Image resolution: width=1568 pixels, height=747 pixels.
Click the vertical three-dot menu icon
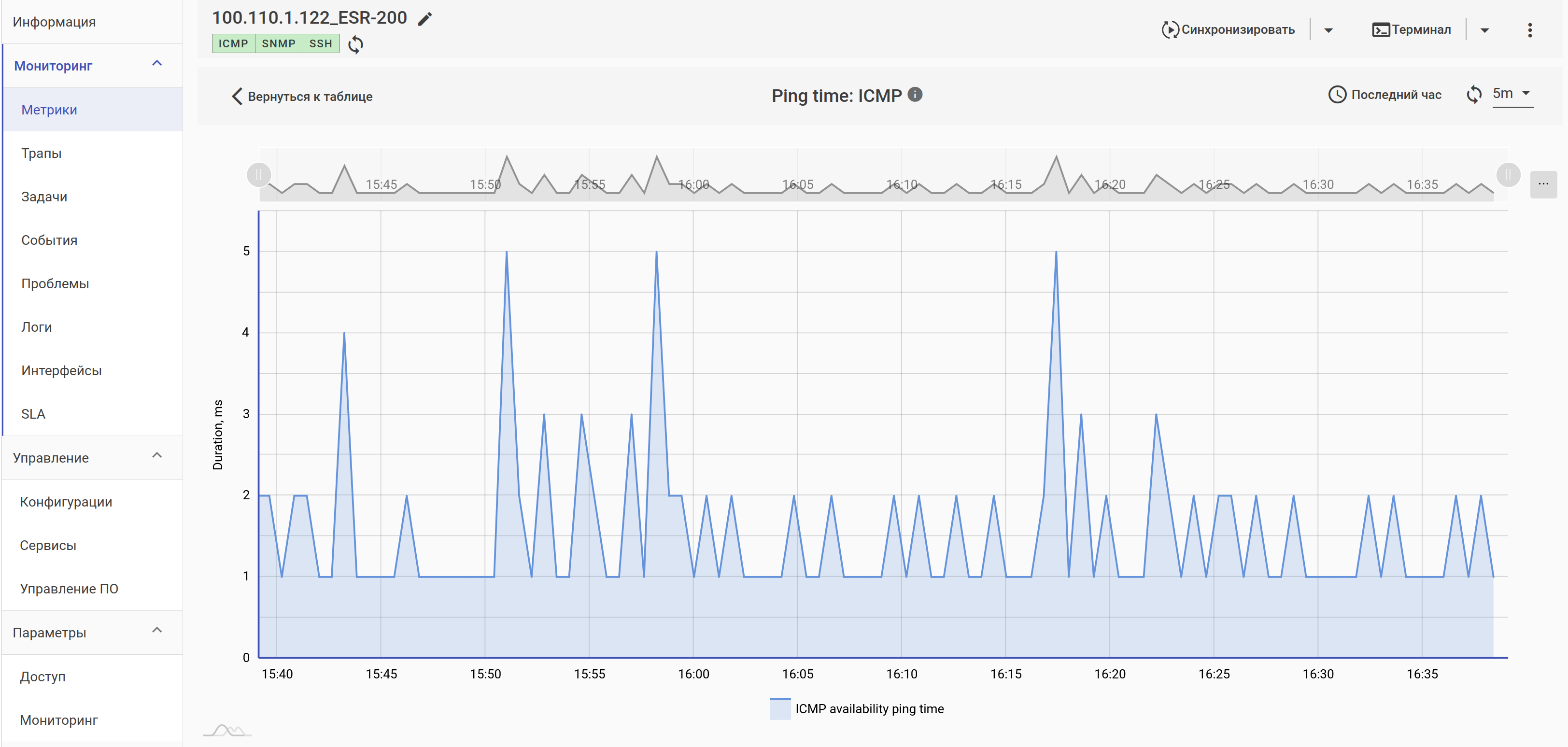(1530, 30)
